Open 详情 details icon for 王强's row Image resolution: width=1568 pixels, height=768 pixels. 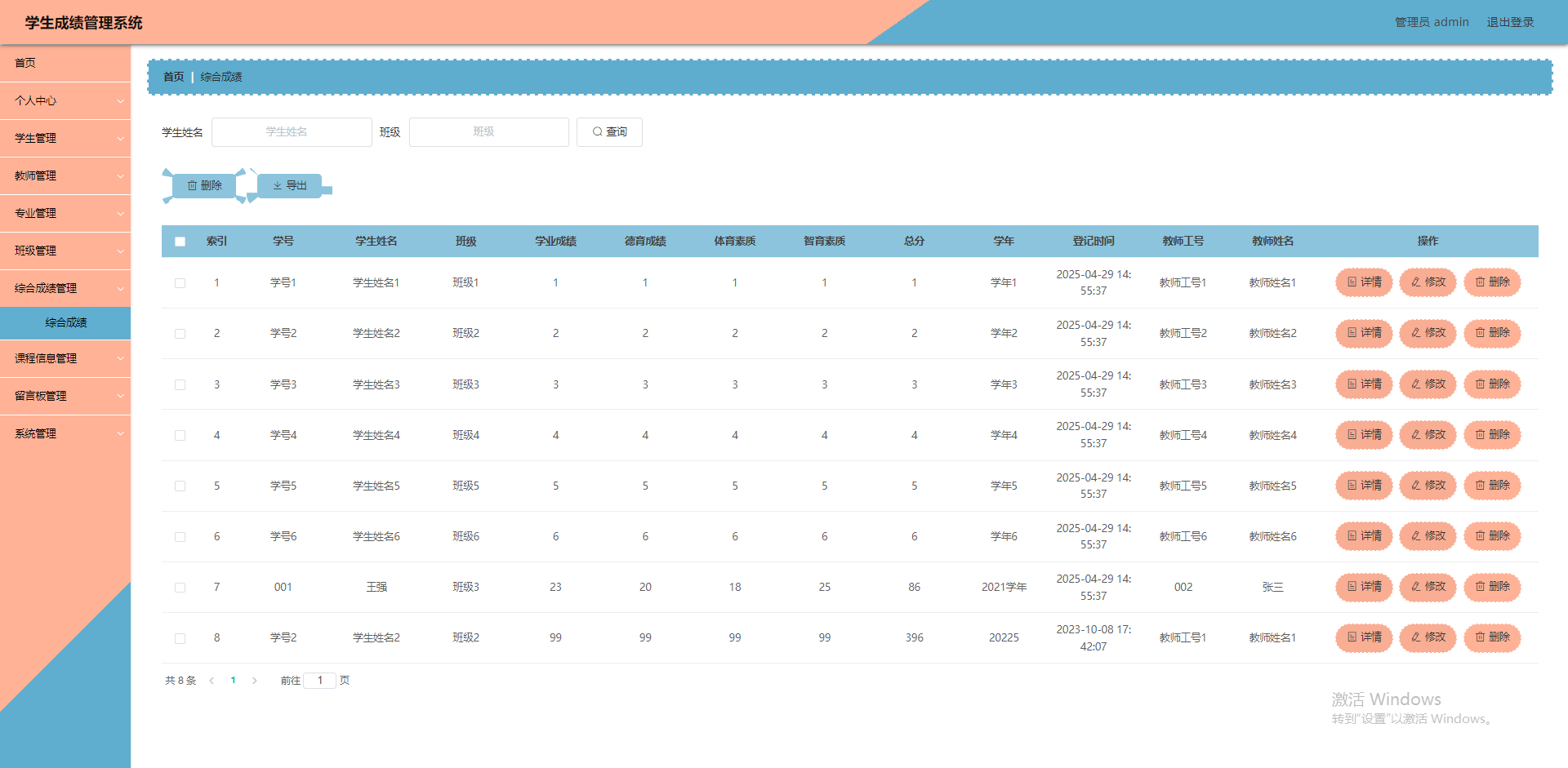(x=1351, y=587)
